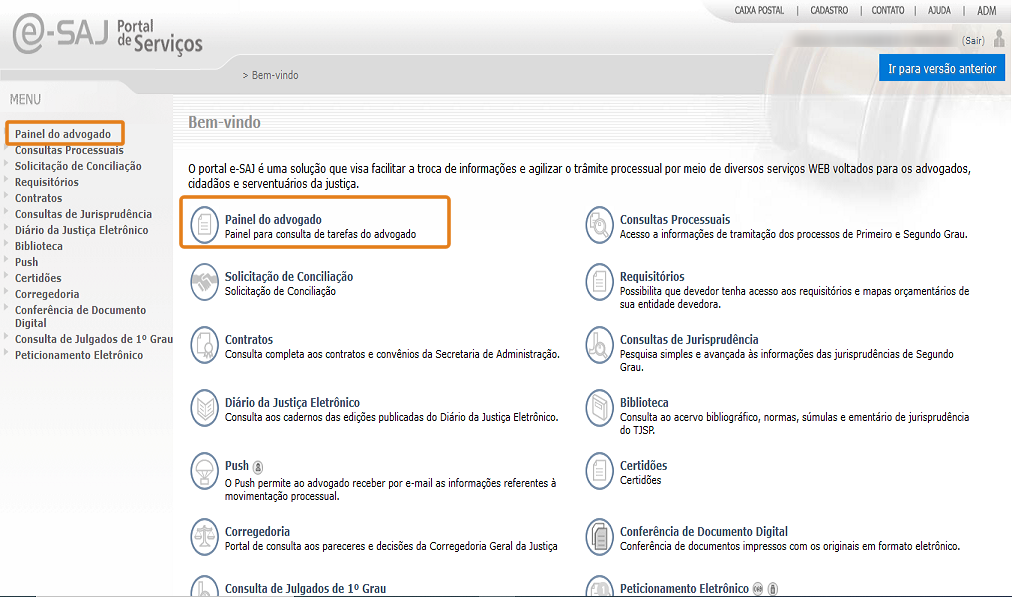The image size is (1012, 597).
Task: Click the e-SAJ Portal de Serviços logo
Action: [x=107, y=34]
